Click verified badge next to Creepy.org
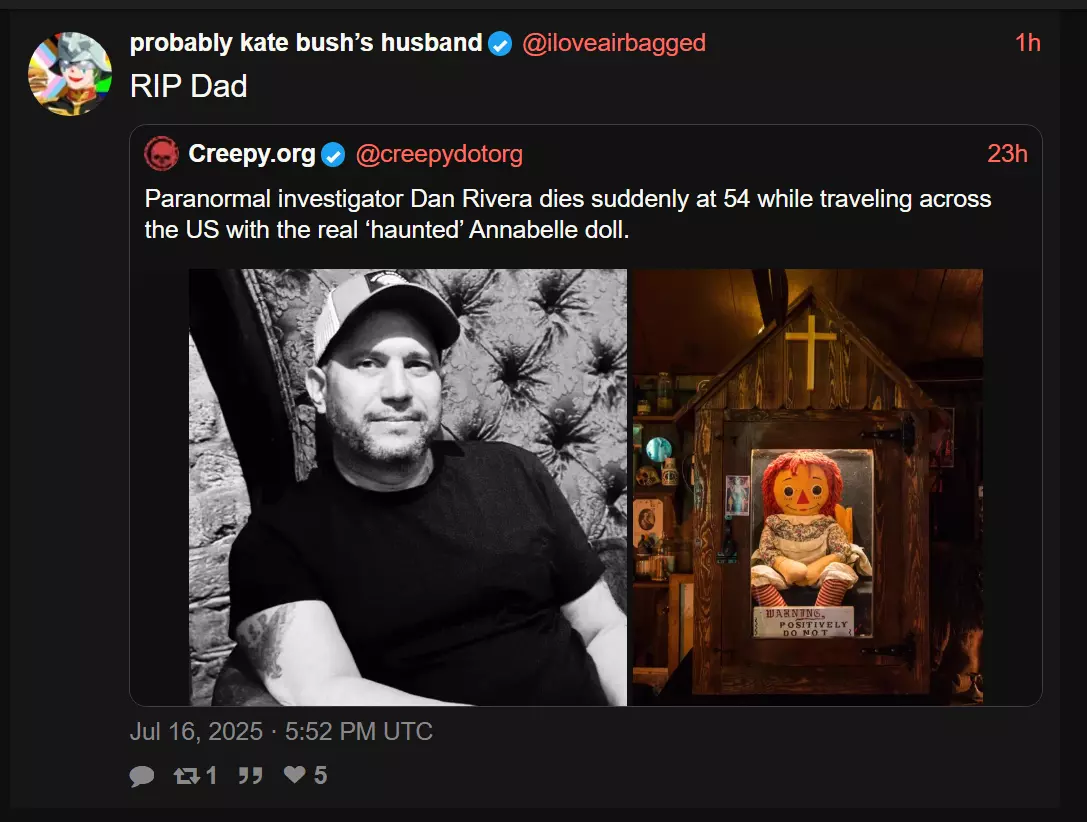 333,155
